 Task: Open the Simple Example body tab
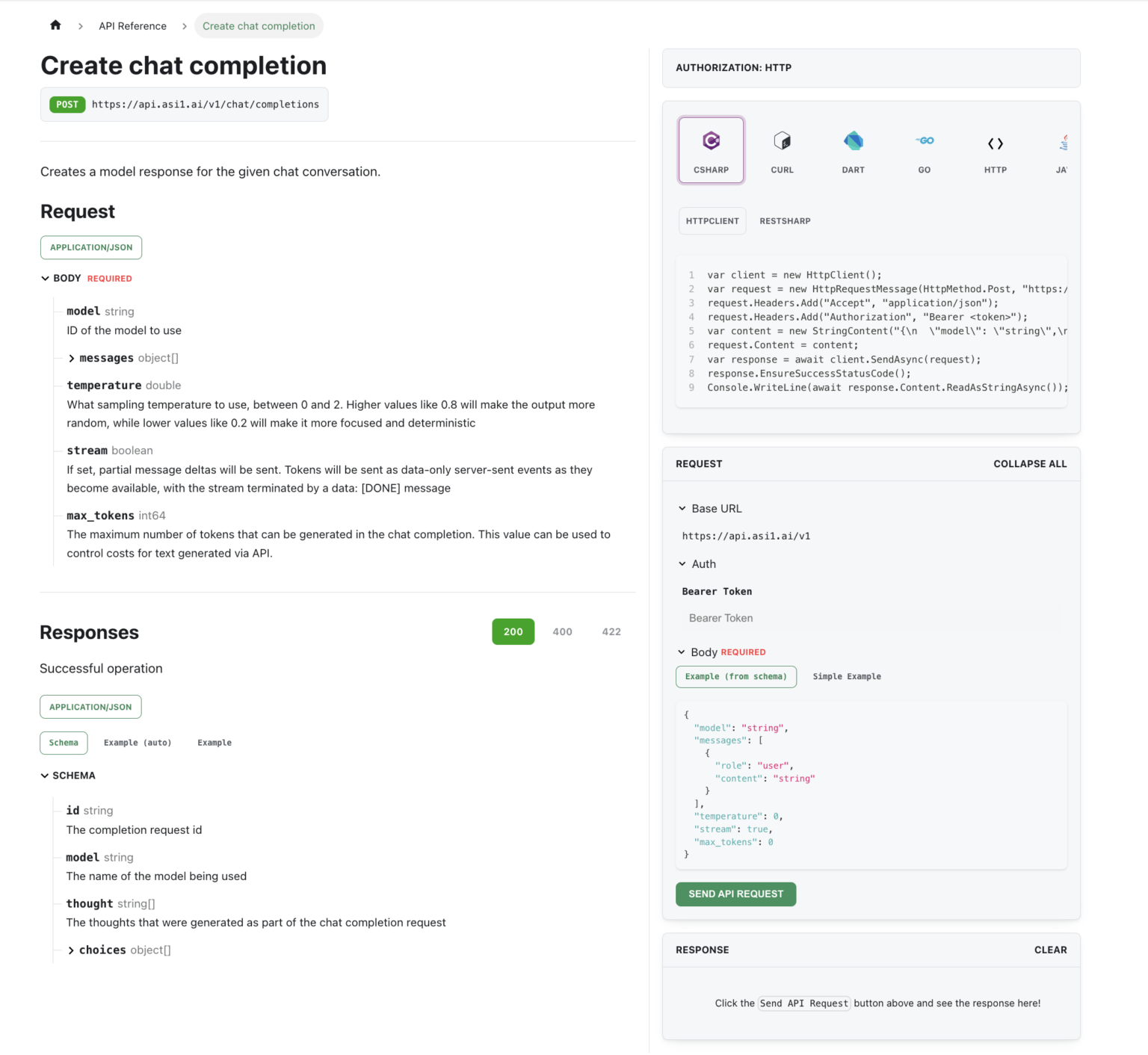[847, 677]
